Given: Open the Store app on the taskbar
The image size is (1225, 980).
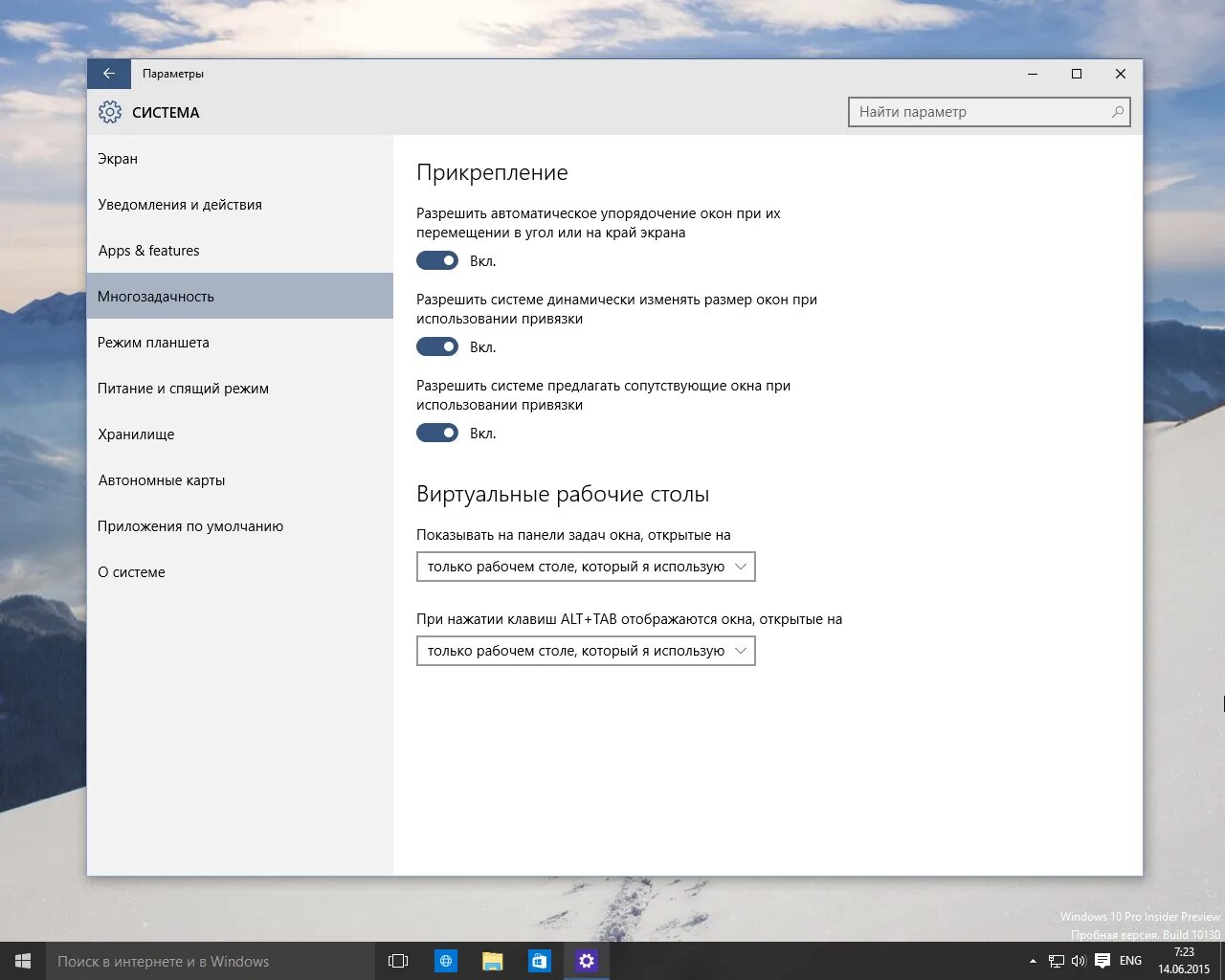Looking at the screenshot, I should coord(539,961).
